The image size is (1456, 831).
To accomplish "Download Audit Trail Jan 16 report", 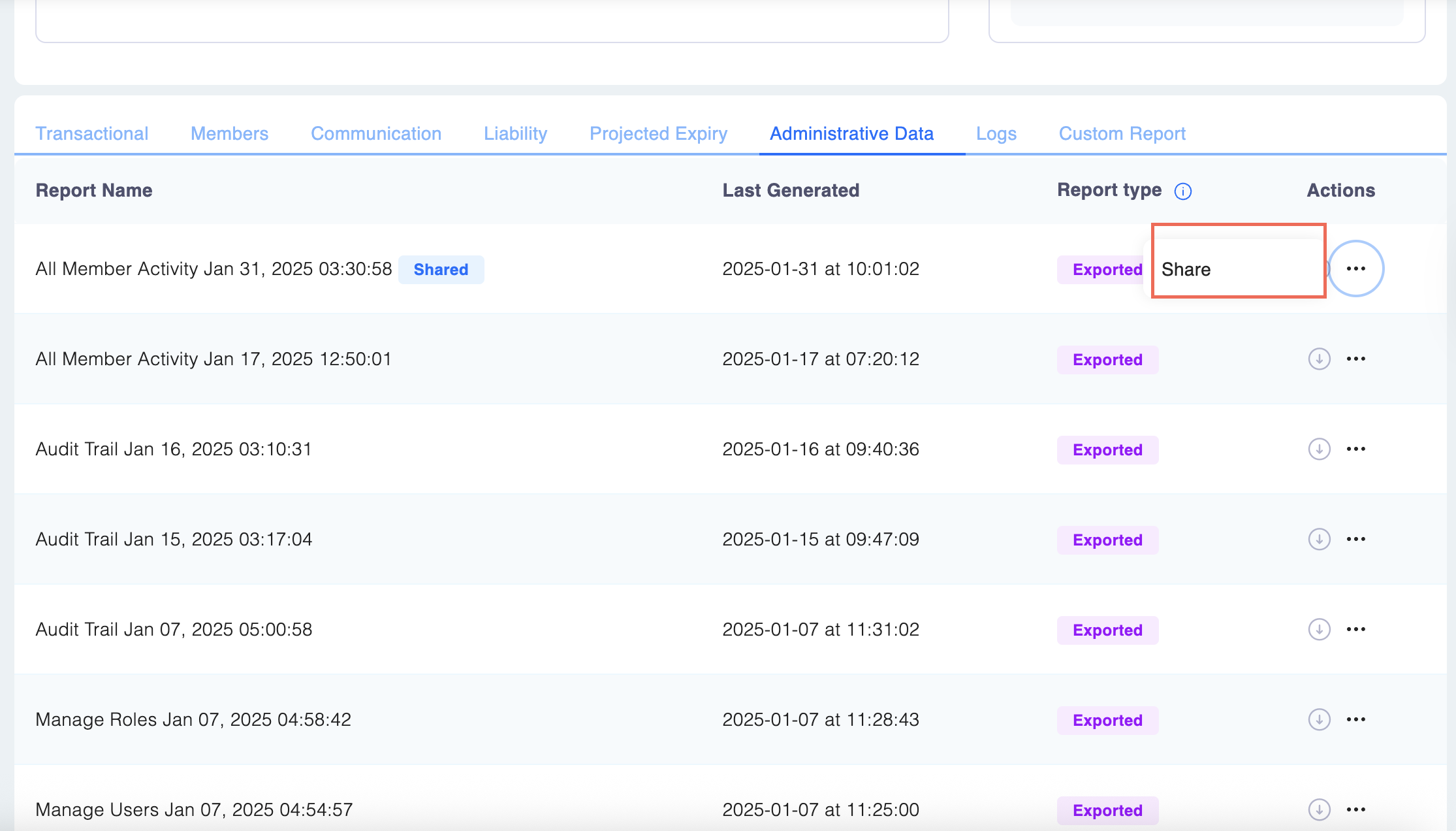I will [1319, 449].
